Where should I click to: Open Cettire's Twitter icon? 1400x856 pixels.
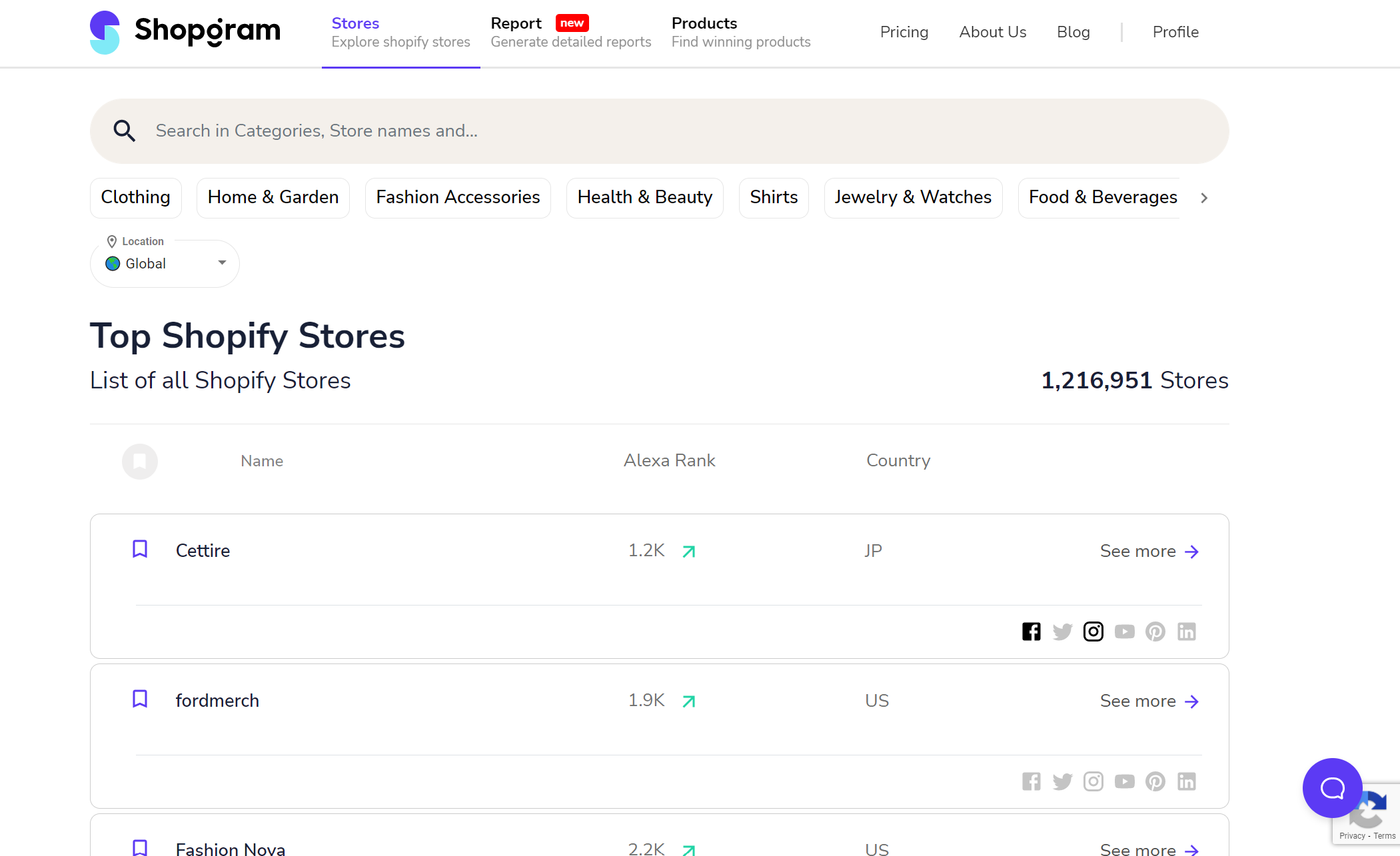1062,632
